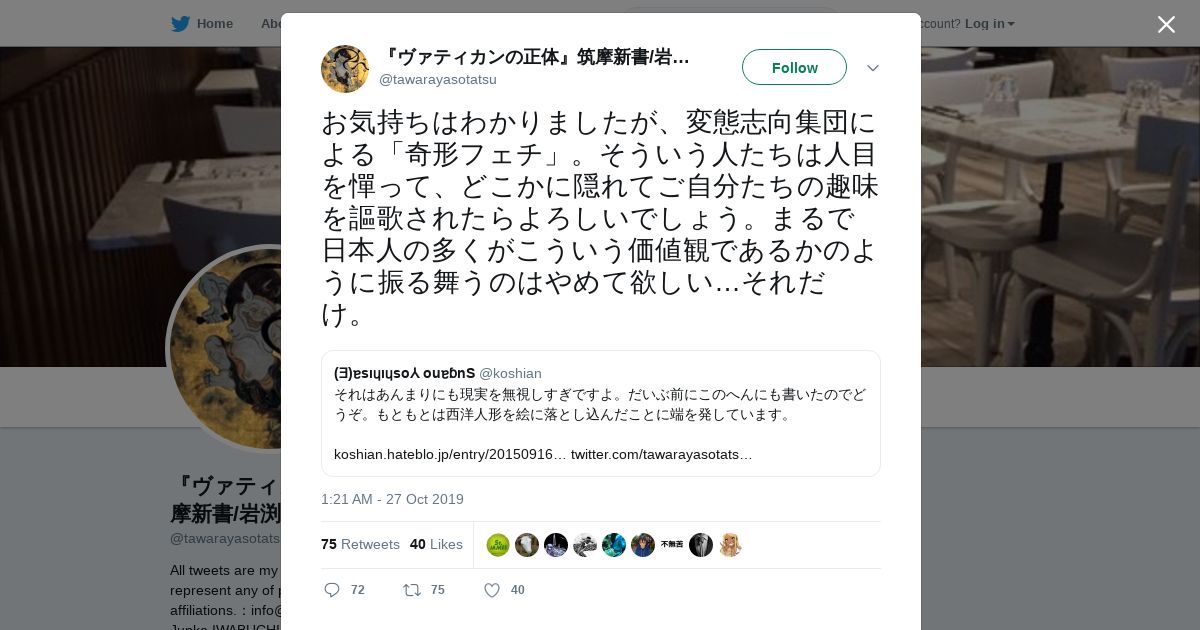Click the twitter.com/tawarayasotats… link

662,454
